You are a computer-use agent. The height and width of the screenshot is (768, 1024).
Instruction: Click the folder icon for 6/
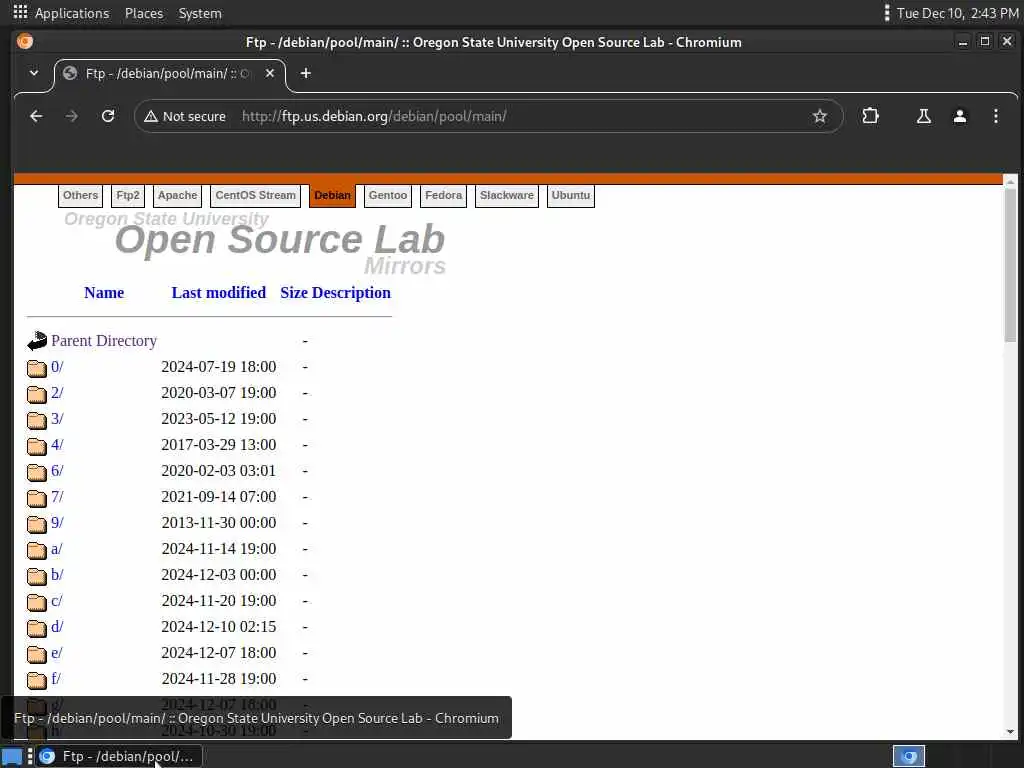[37, 472]
